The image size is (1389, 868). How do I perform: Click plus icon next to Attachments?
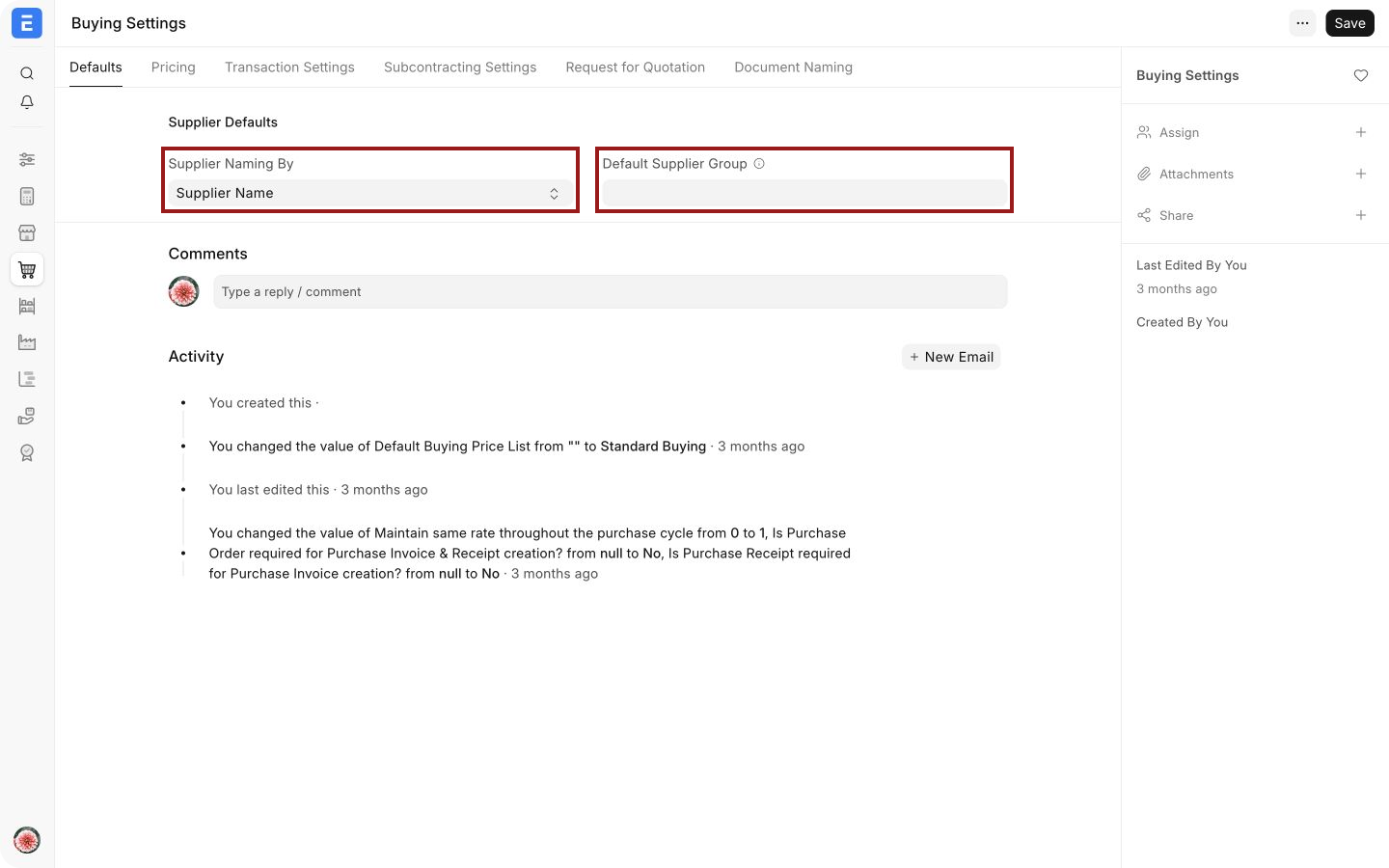point(1361,174)
